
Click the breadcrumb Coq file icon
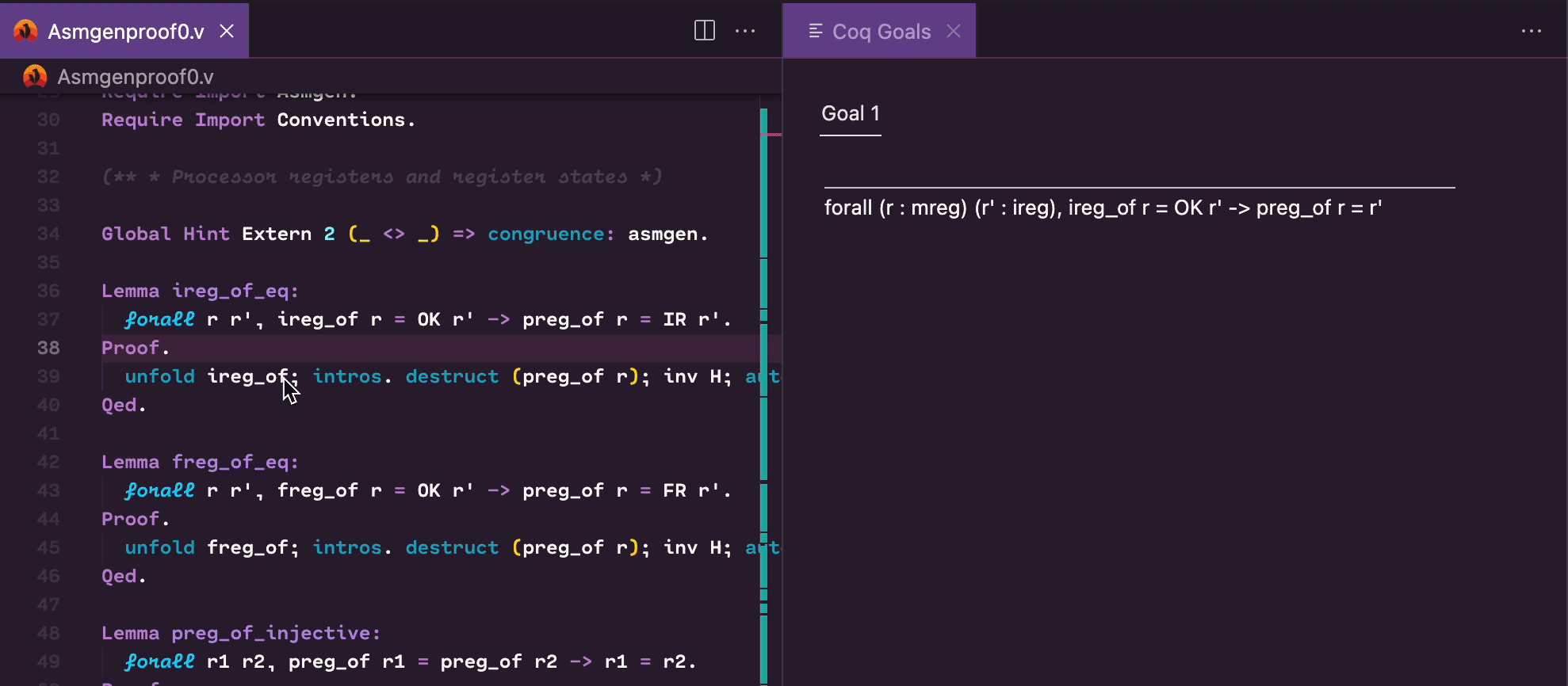point(35,76)
